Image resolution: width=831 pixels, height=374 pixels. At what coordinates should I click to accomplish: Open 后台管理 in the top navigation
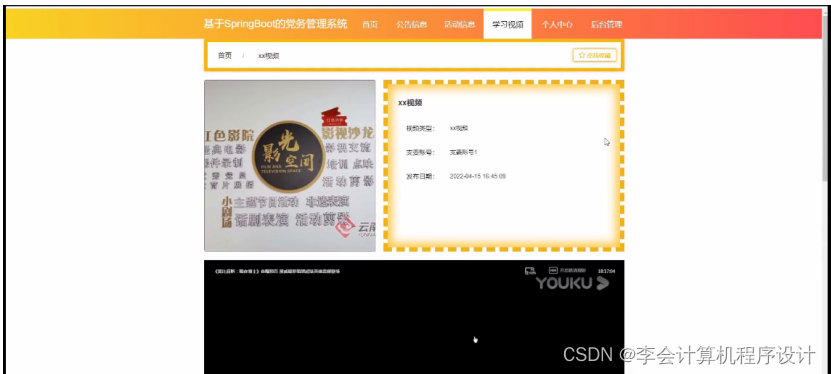pos(606,24)
